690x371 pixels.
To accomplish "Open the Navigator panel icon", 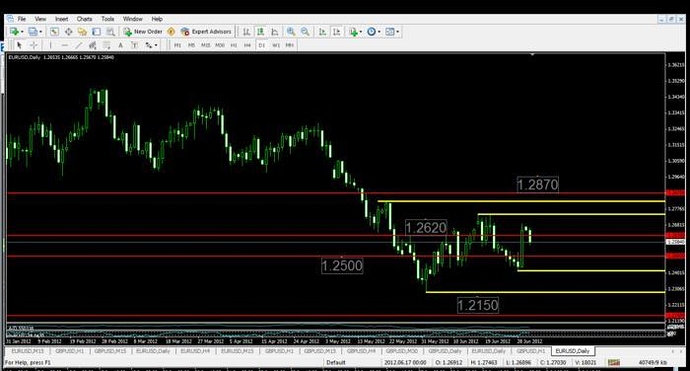I will pos(82,32).
